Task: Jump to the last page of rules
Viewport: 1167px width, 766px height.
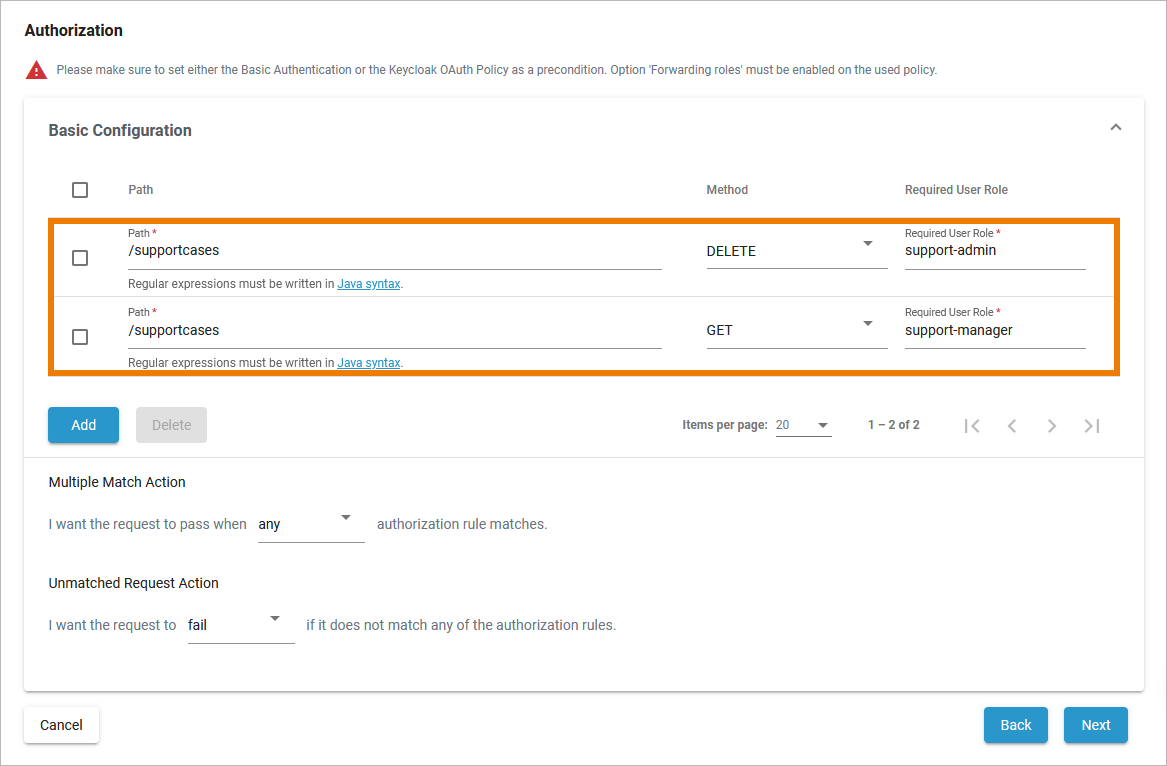Action: coord(1092,425)
